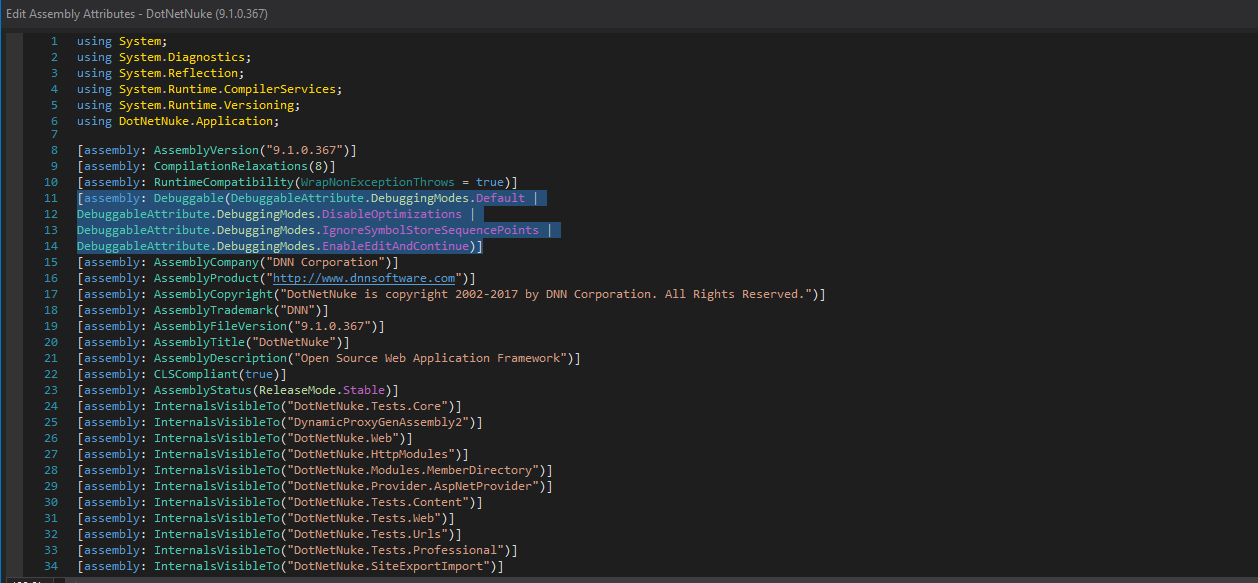Viewport: 1258px width, 583px height.
Task: Click EnableEditAndContinue on line 14
Action: (395, 246)
